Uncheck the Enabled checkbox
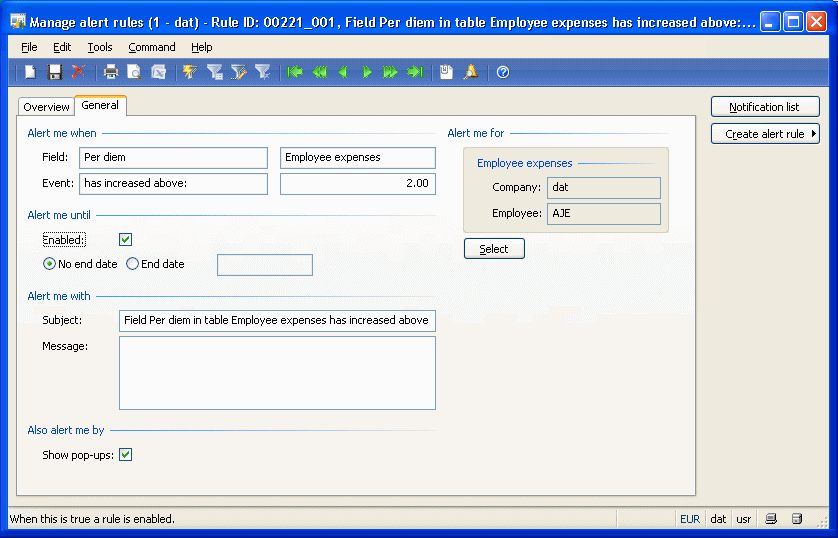Screen dimensions: 838x538 click(x=126, y=239)
